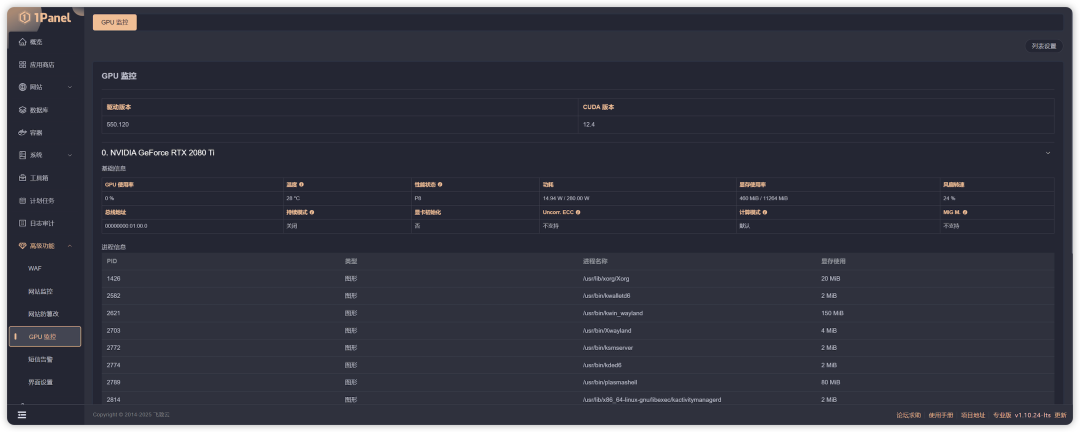Screen dimensions: 1080x432
Task: Click the PID 2582 cell
Action: (x=114, y=296)
